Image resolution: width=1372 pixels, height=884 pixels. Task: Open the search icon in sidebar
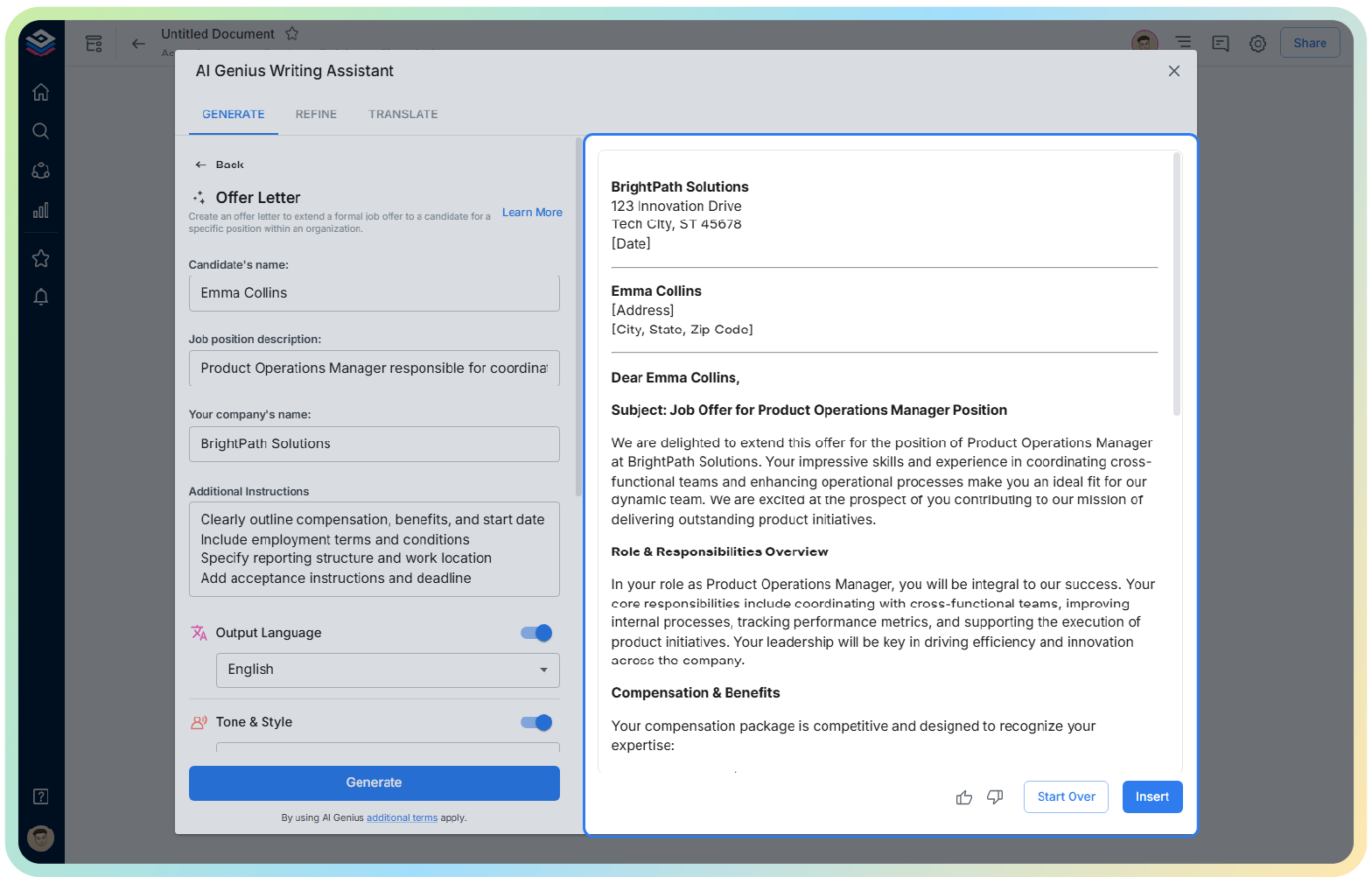40,131
